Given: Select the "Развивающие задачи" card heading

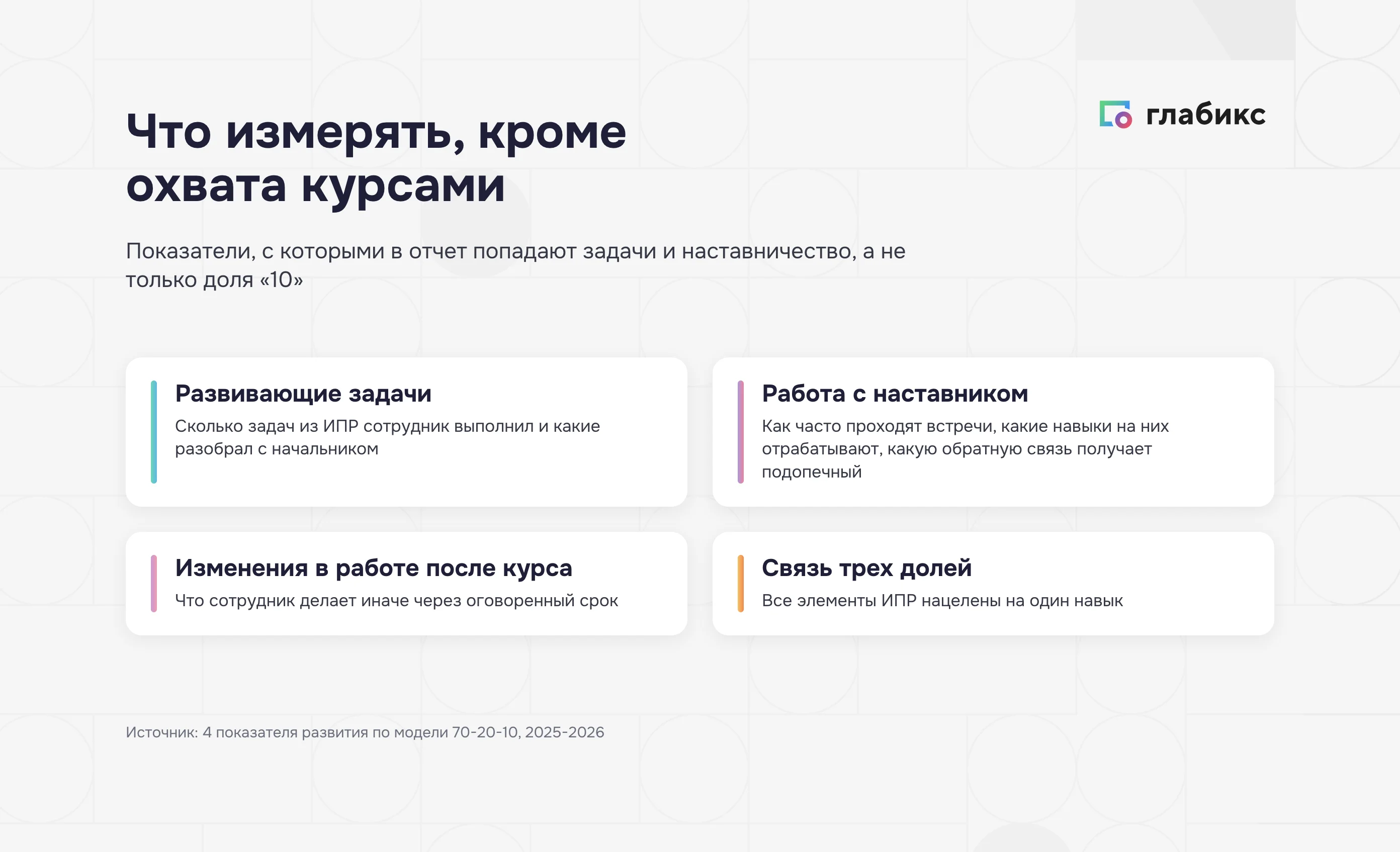Looking at the screenshot, I should [303, 394].
